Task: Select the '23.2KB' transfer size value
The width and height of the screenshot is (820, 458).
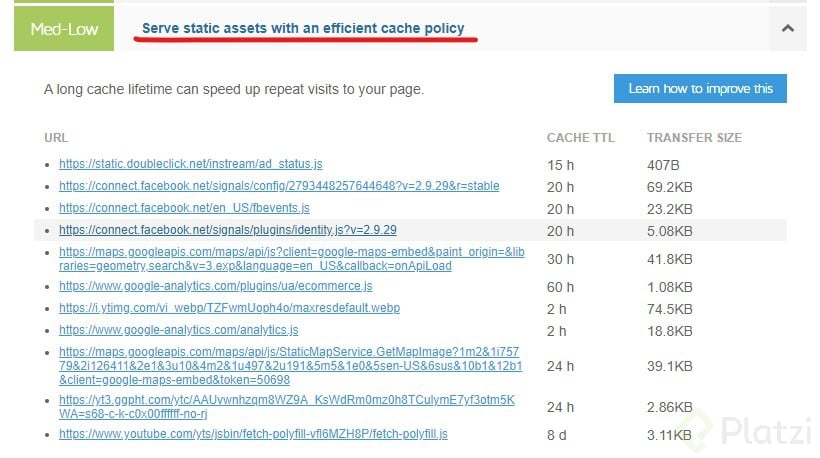Action: coord(669,209)
